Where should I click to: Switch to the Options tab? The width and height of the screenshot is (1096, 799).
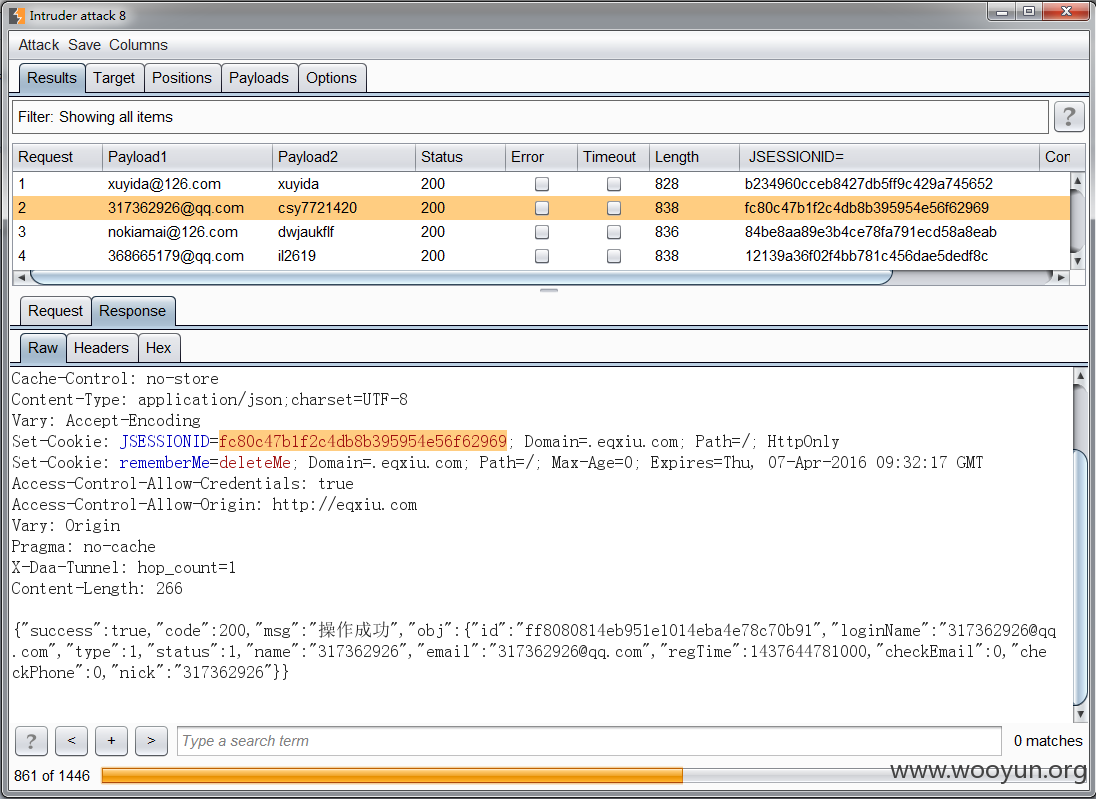tap(331, 78)
